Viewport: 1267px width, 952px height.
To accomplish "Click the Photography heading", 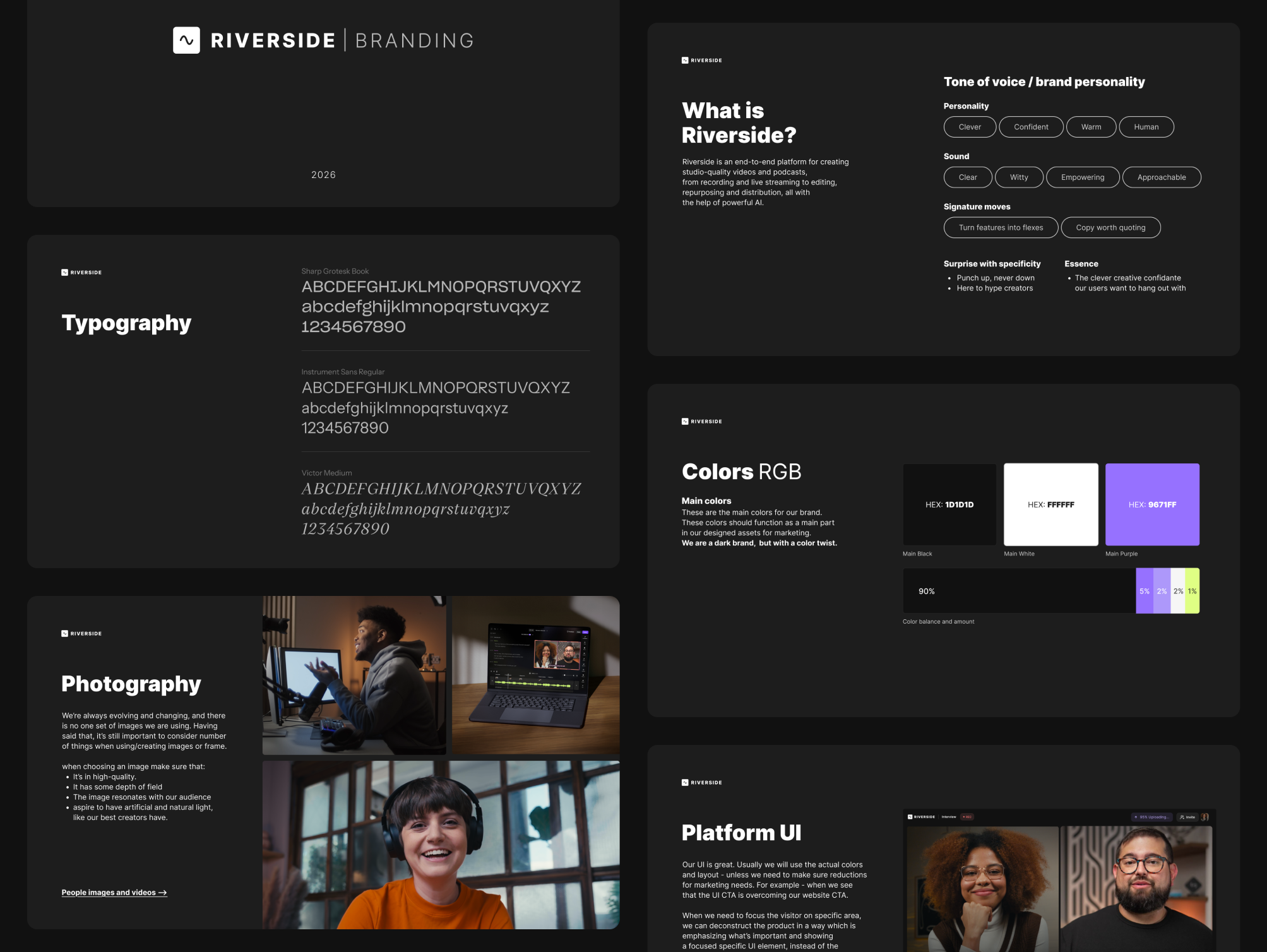I will click(131, 684).
